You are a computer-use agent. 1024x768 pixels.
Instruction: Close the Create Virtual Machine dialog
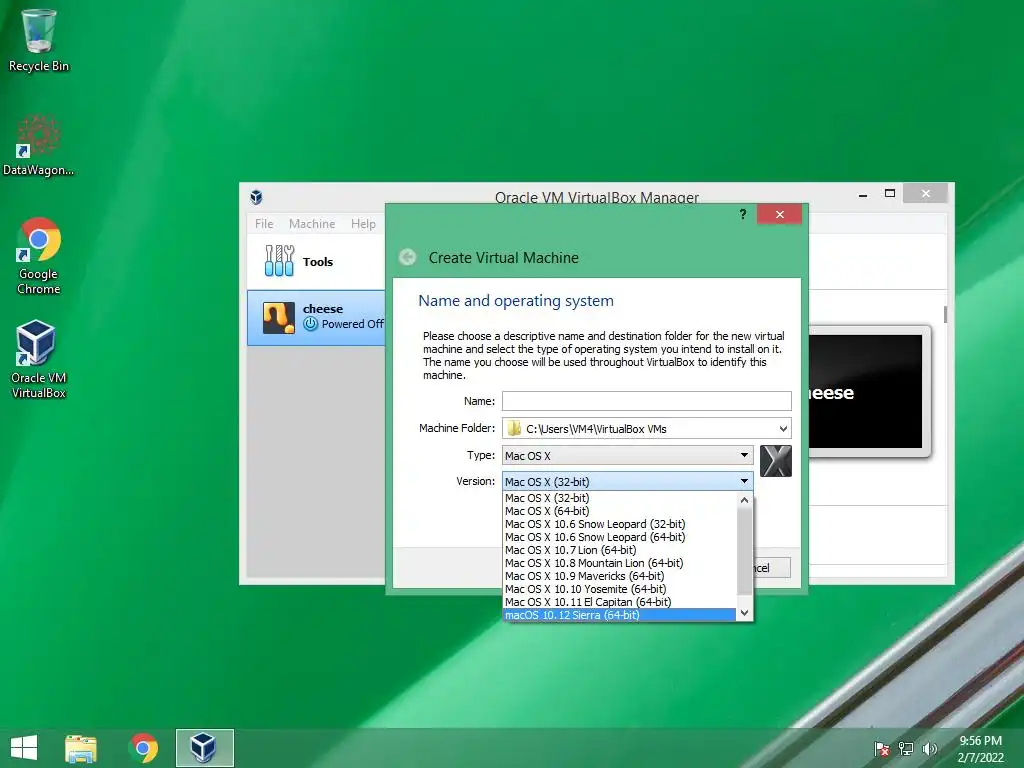(779, 214)
